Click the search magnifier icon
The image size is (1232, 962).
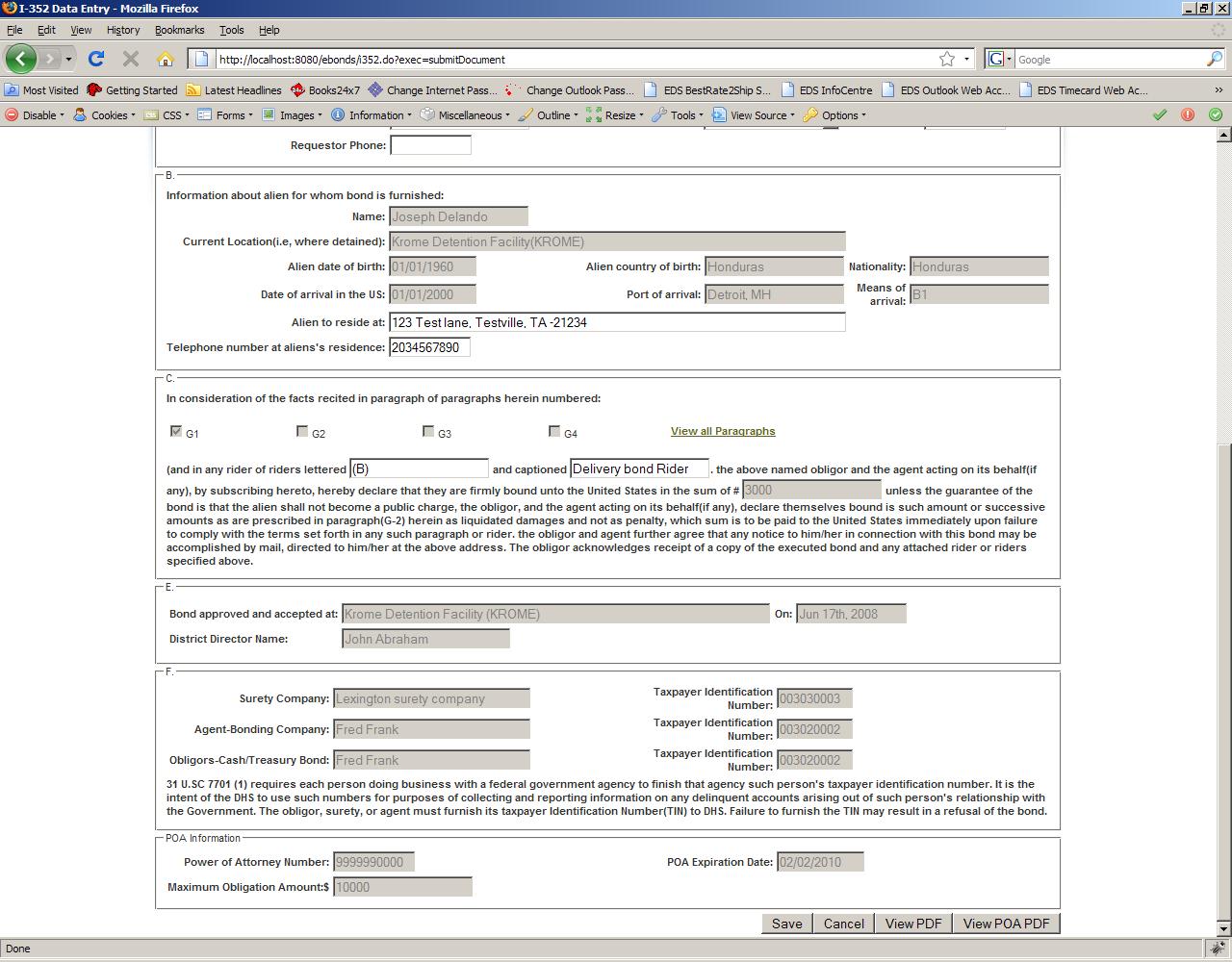[x=1214, y=59]
